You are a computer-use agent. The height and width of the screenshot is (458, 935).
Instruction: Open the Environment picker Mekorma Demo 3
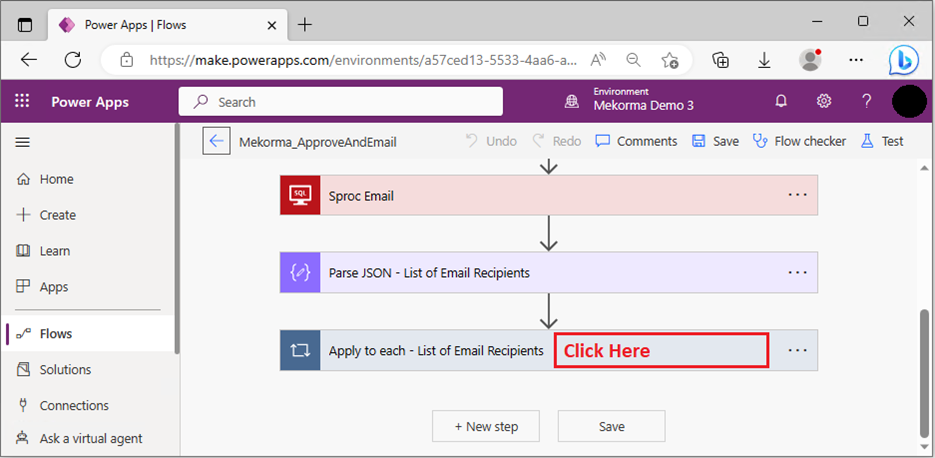[x=642, y=101]
